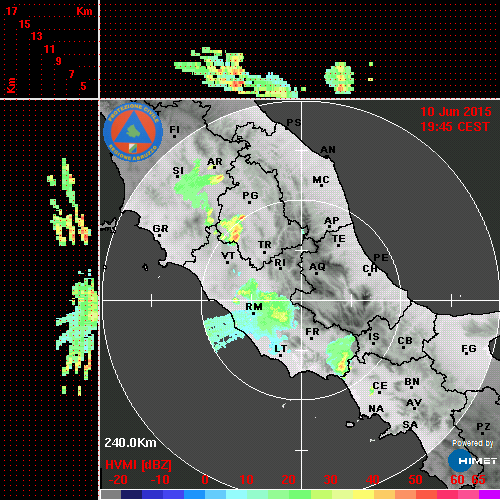This screenshot has height=500, width=500.
Task: Click the magenta 65 dBZ color swatch
Action: click(x=489, y=494)
